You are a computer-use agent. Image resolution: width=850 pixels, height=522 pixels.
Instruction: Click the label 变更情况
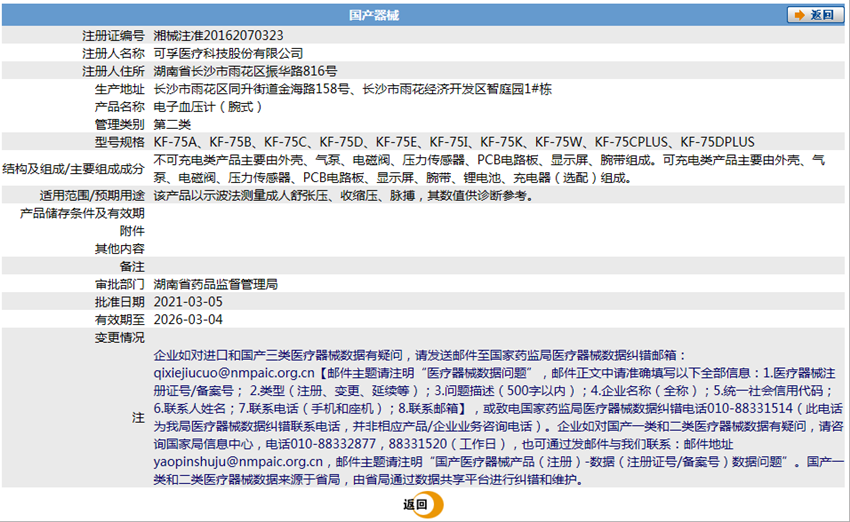[x=120, y=337]
